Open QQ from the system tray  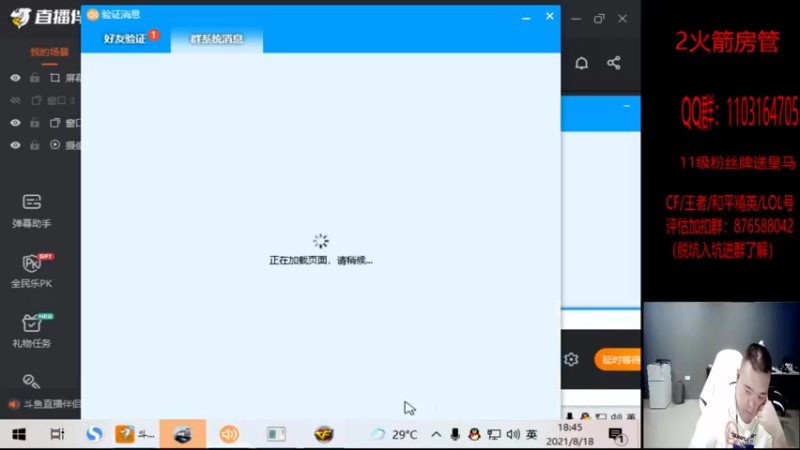(474, 435)
